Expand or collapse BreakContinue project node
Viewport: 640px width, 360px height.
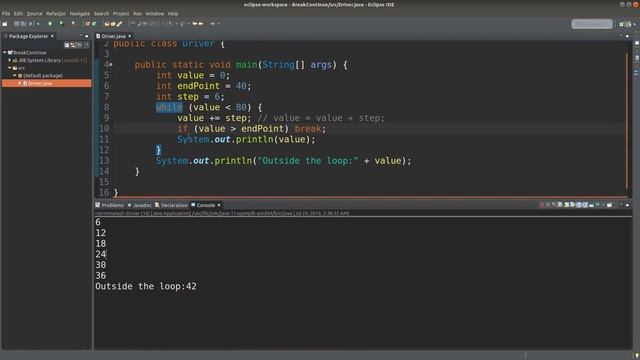[4, 53]
